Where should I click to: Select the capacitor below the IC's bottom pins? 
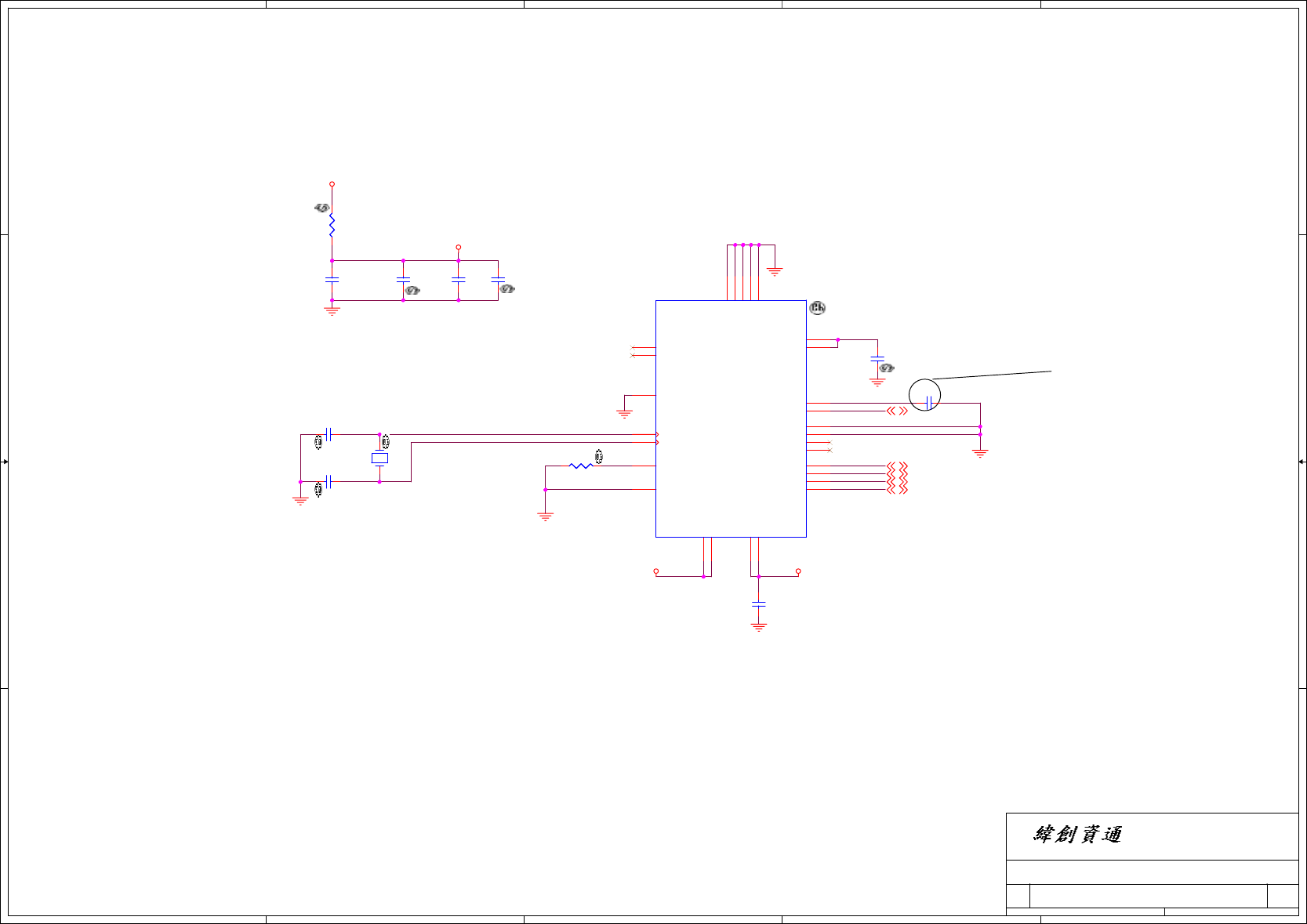(x=758, y=603)
